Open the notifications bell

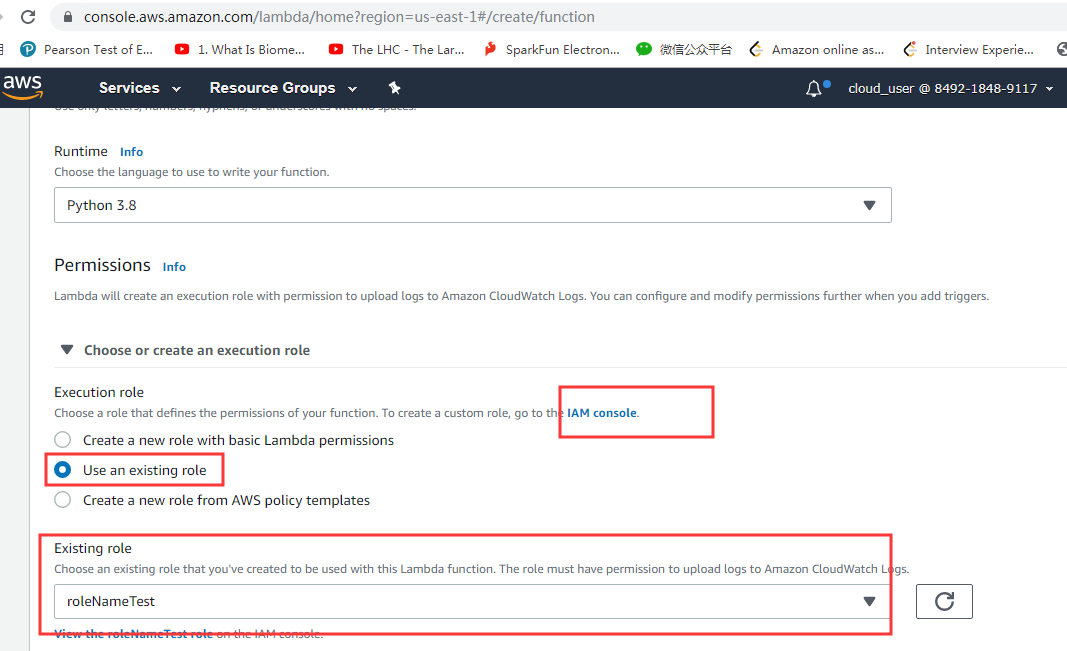[x=813, y=87]
